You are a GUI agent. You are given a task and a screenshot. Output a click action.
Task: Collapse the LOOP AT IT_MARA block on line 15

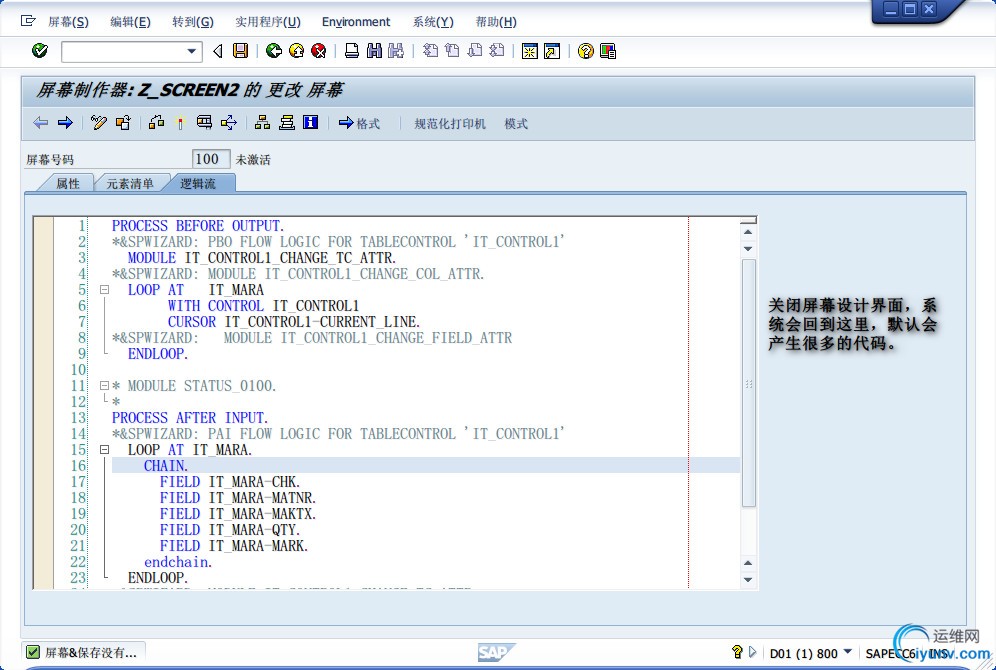[104, 450]
